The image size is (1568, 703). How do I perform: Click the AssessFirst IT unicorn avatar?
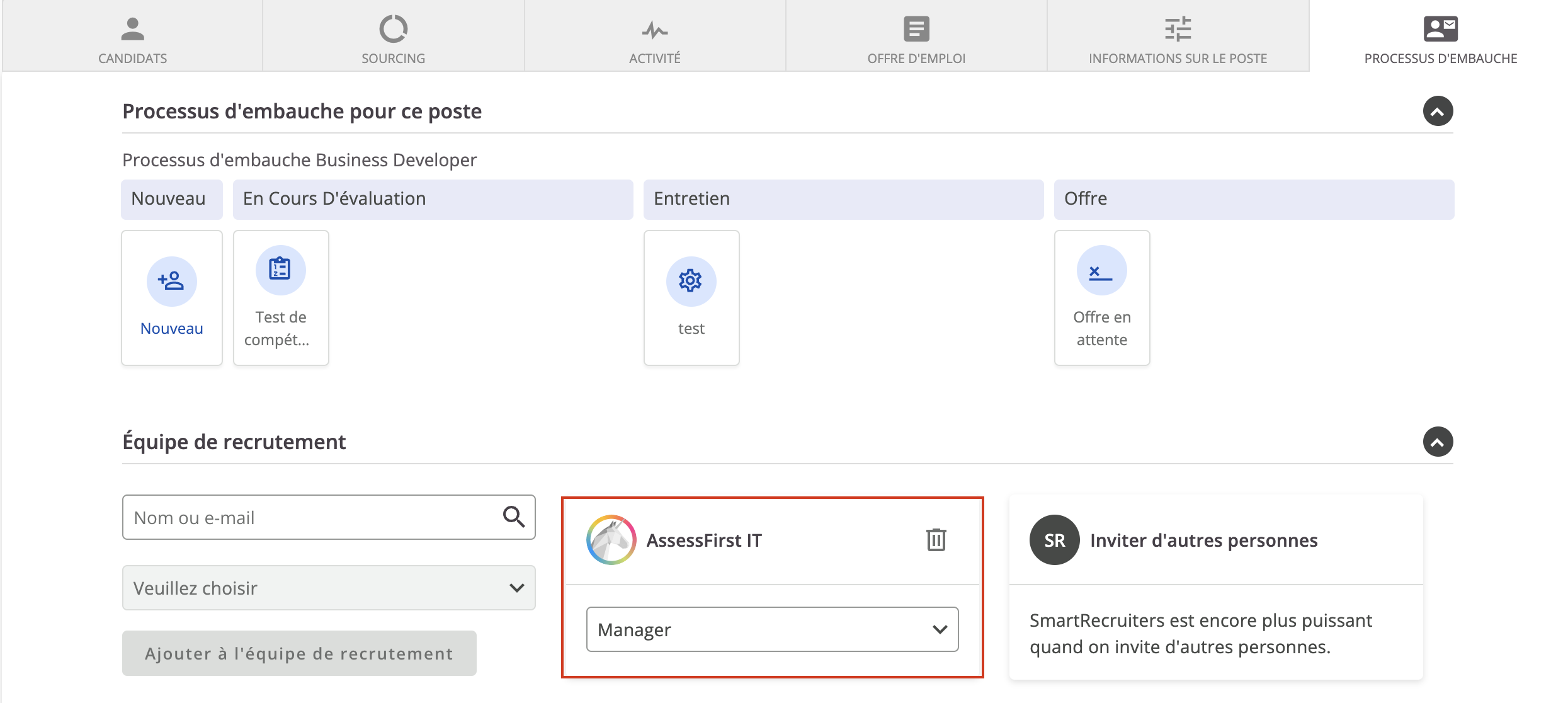[x=611, y=540]
